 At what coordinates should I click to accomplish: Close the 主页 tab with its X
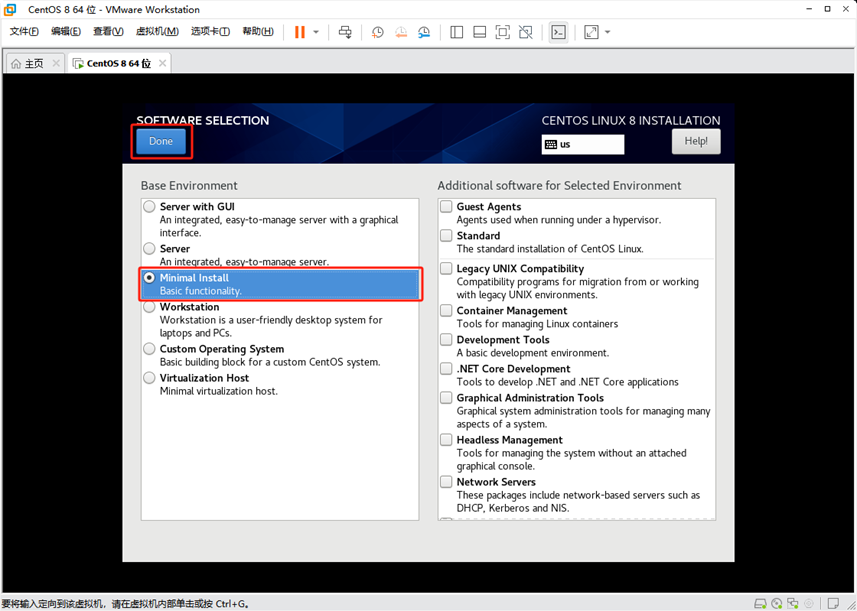56,63
